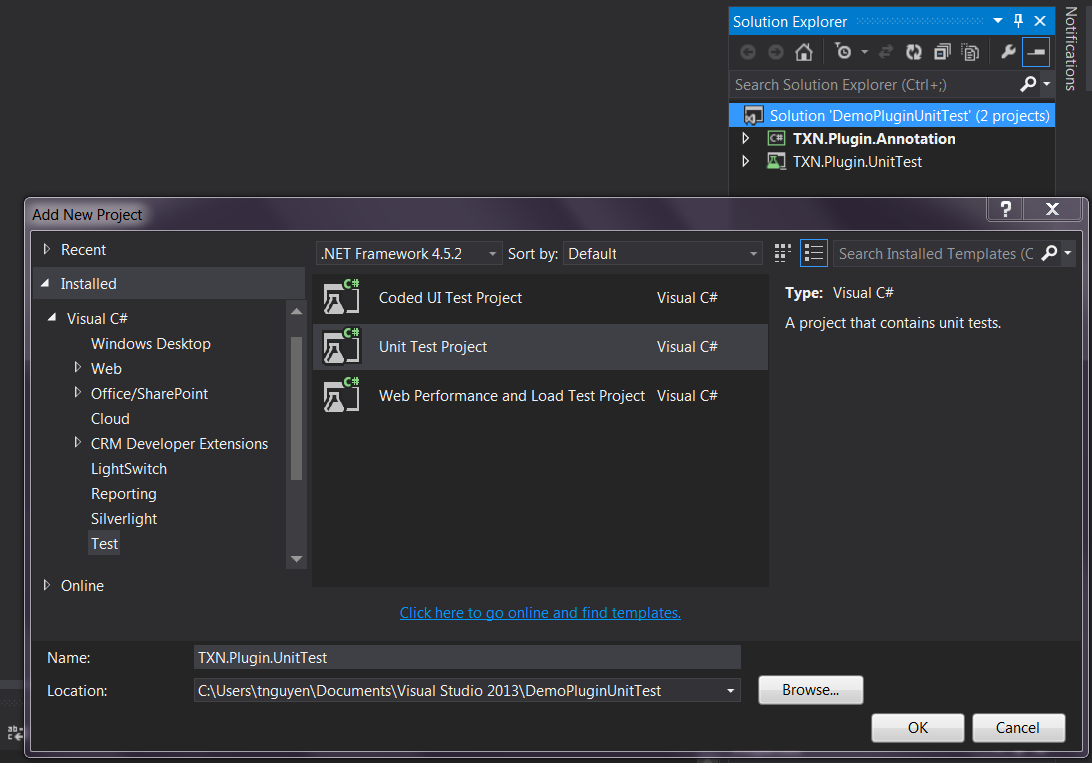1092x763 pixels.
Task: Select the Web template category
Action: click(106, 369)
